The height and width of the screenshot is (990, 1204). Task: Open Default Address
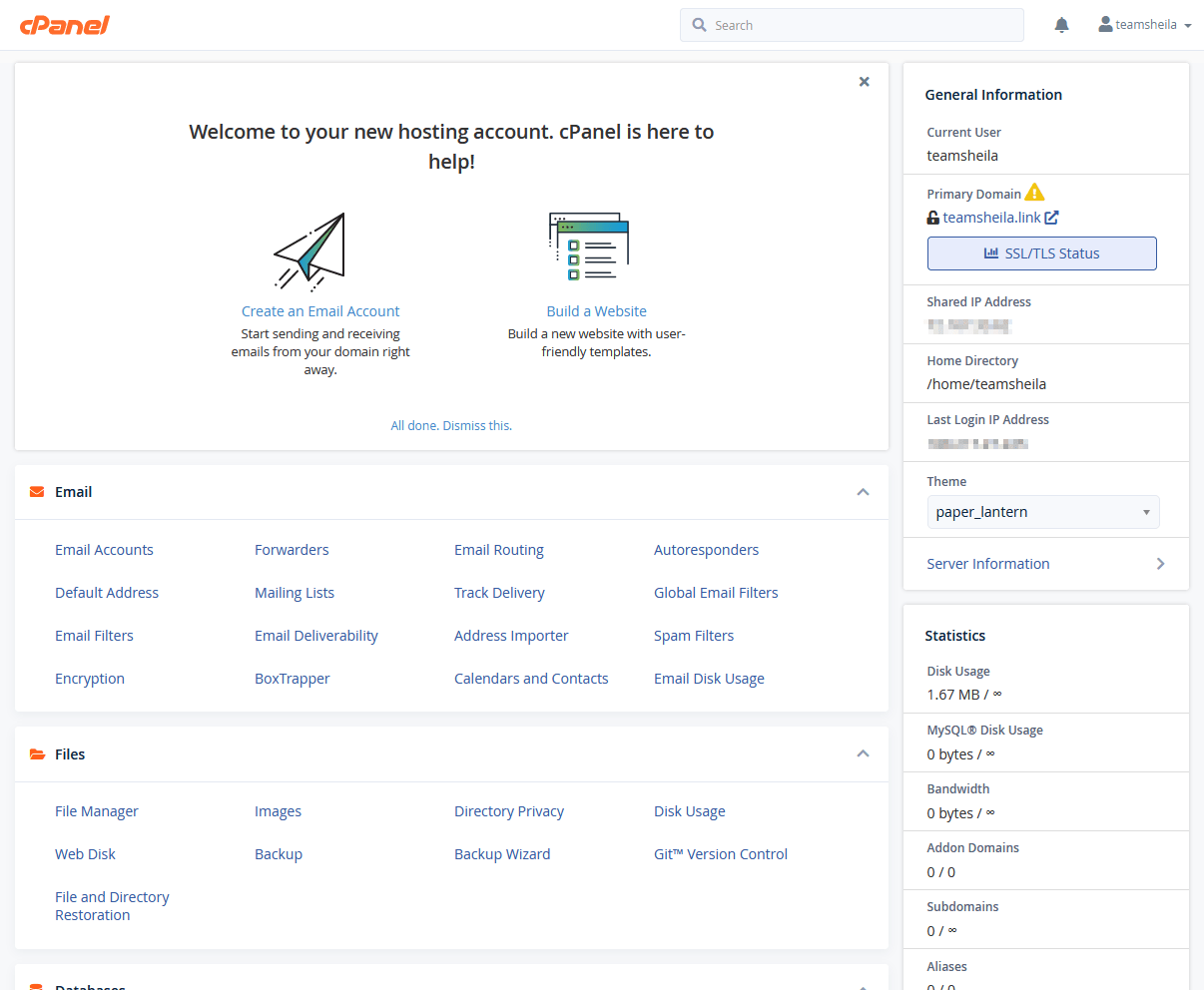click(x=107, y=593)
